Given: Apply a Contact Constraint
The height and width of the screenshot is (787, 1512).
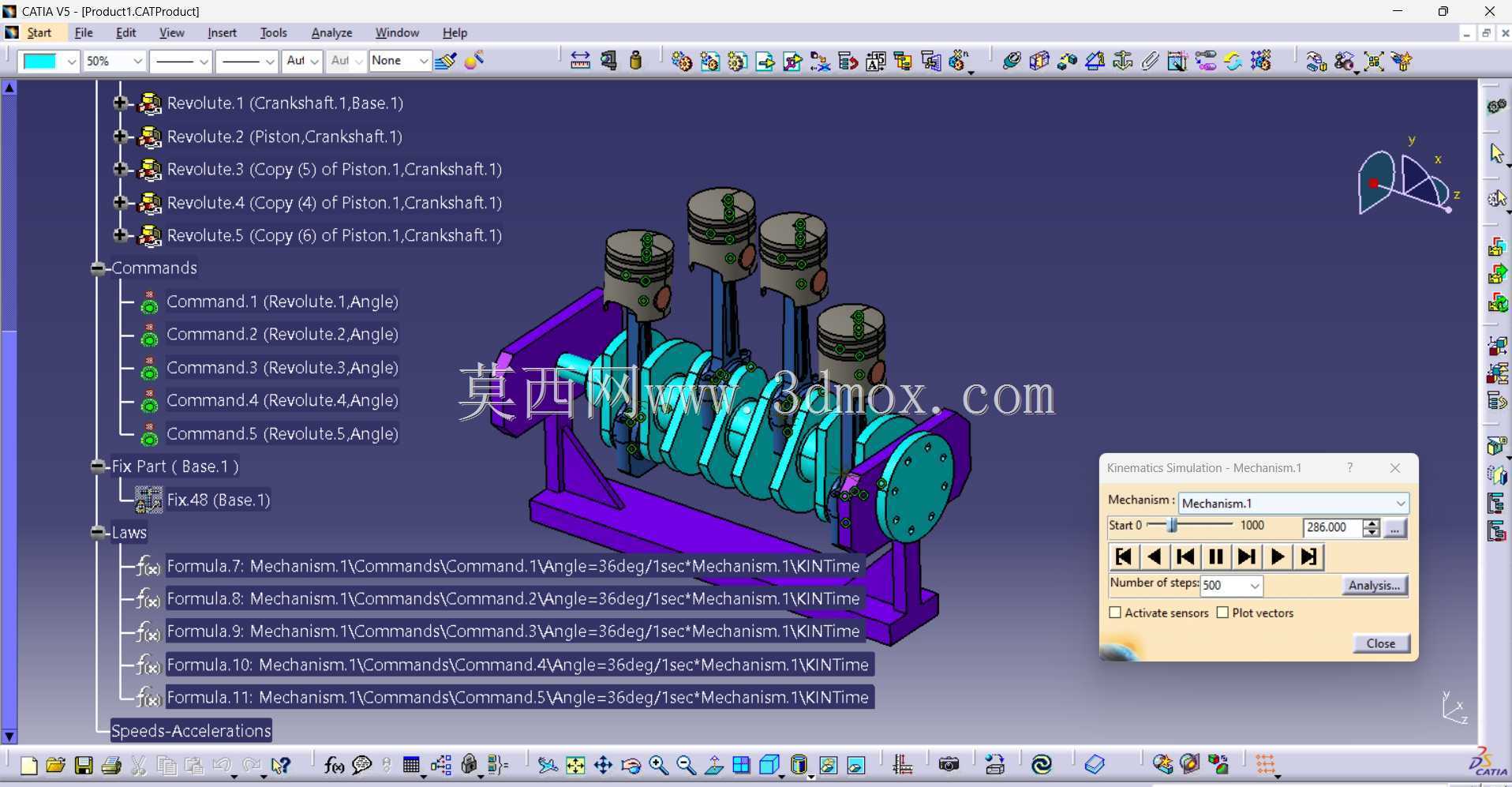Looking at the screenshot, I should 1039,61.
